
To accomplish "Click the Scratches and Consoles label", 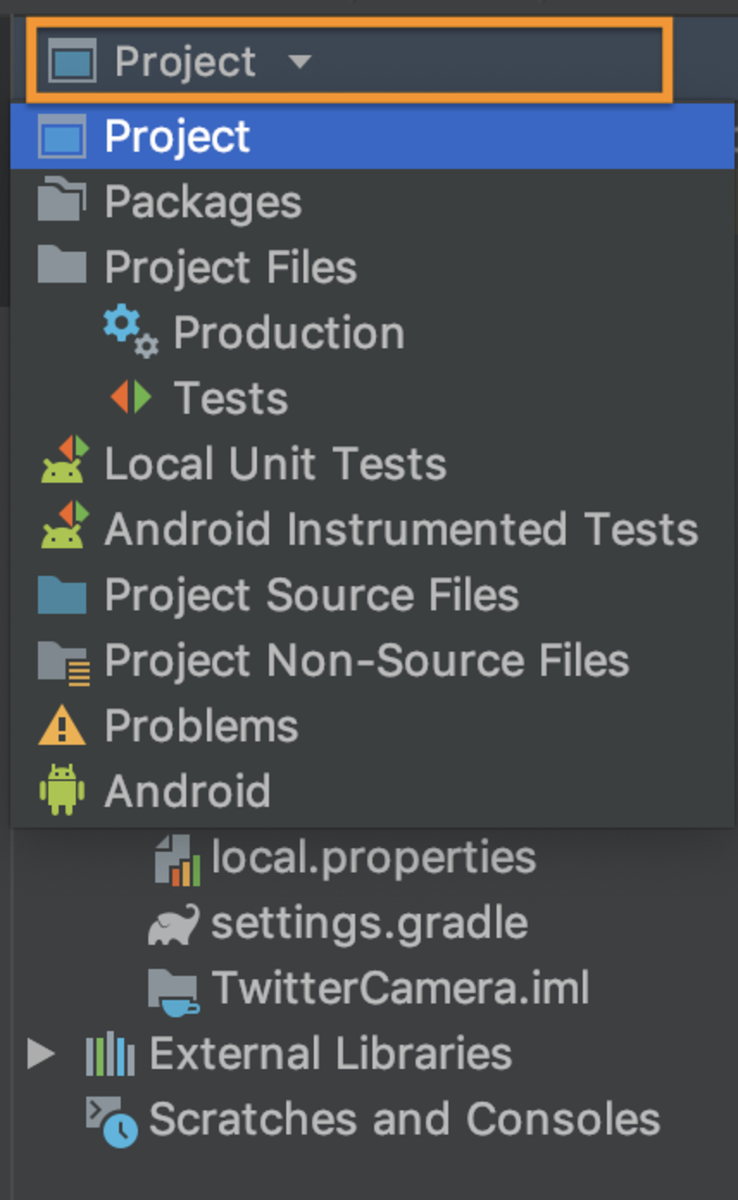I will 404,1120.
